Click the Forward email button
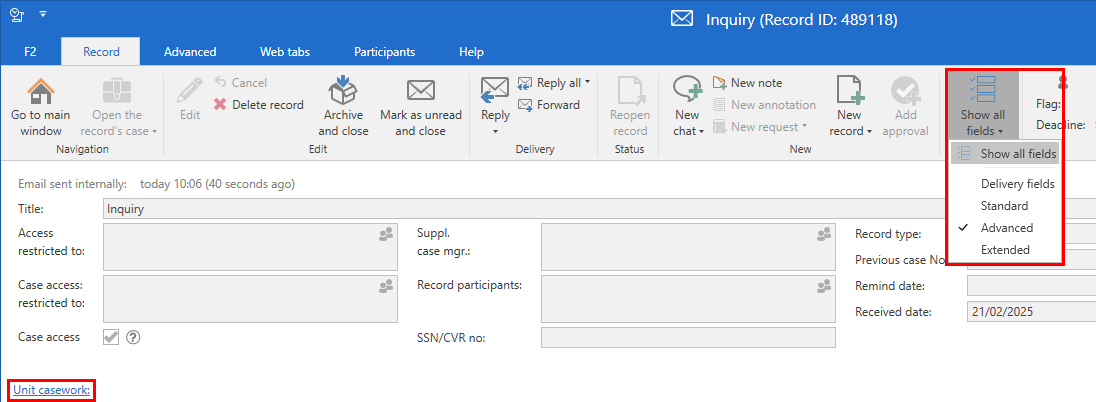 coord(549,105)
